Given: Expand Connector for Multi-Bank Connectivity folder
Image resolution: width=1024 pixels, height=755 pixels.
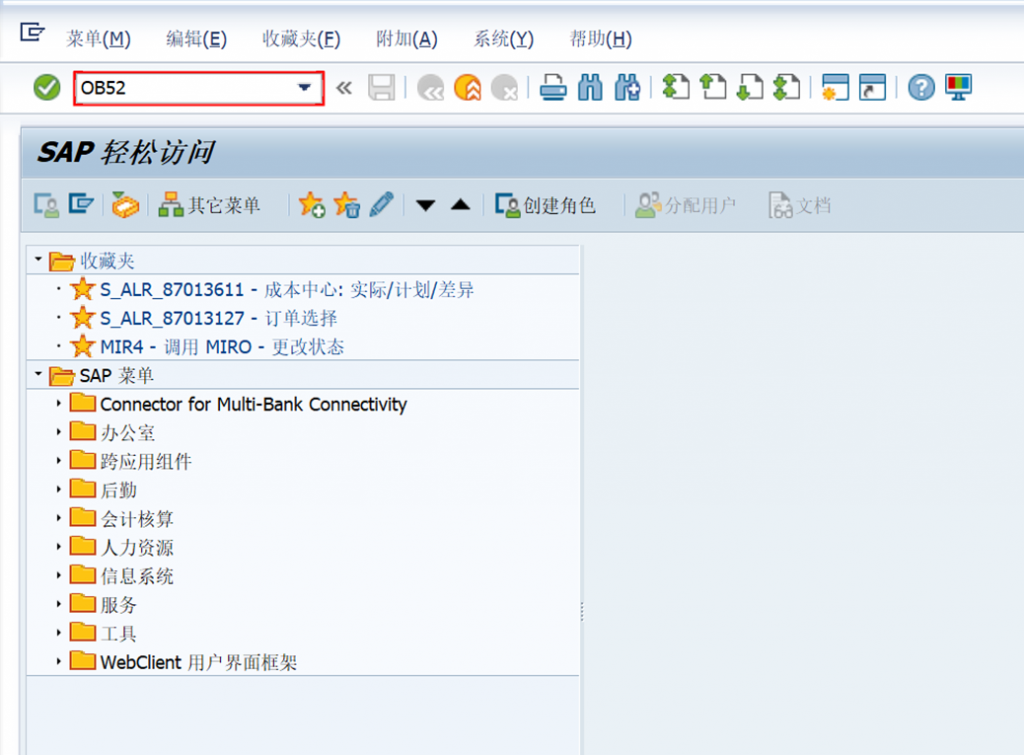Looking at the screenshot, I should [58, 404].
